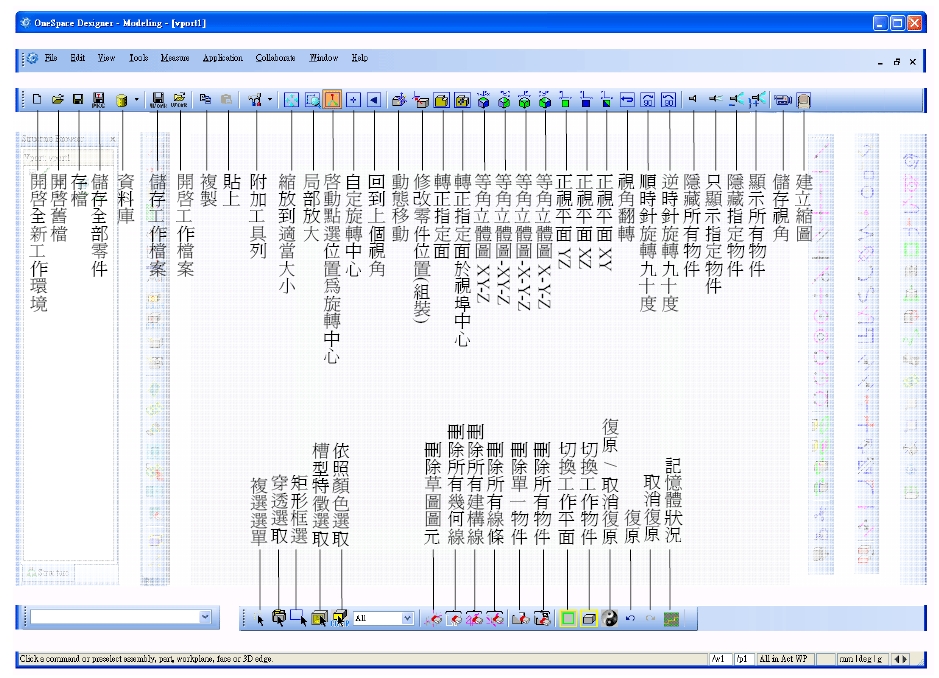Click the modify part position icon
Viewport: 939px width, 678px height.
(x=422, y=101)
